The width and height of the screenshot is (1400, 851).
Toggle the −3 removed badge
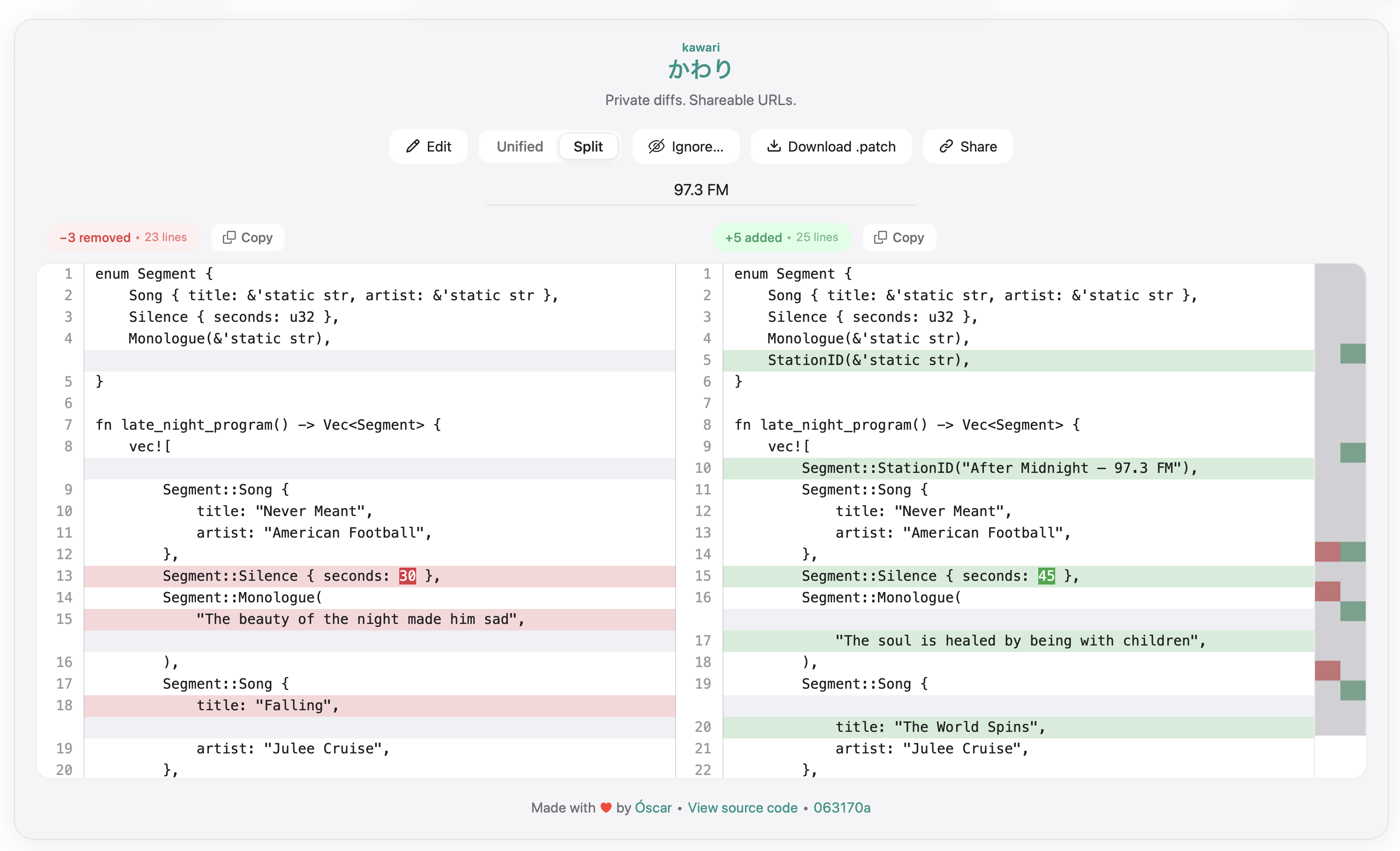tap(123, 237)
